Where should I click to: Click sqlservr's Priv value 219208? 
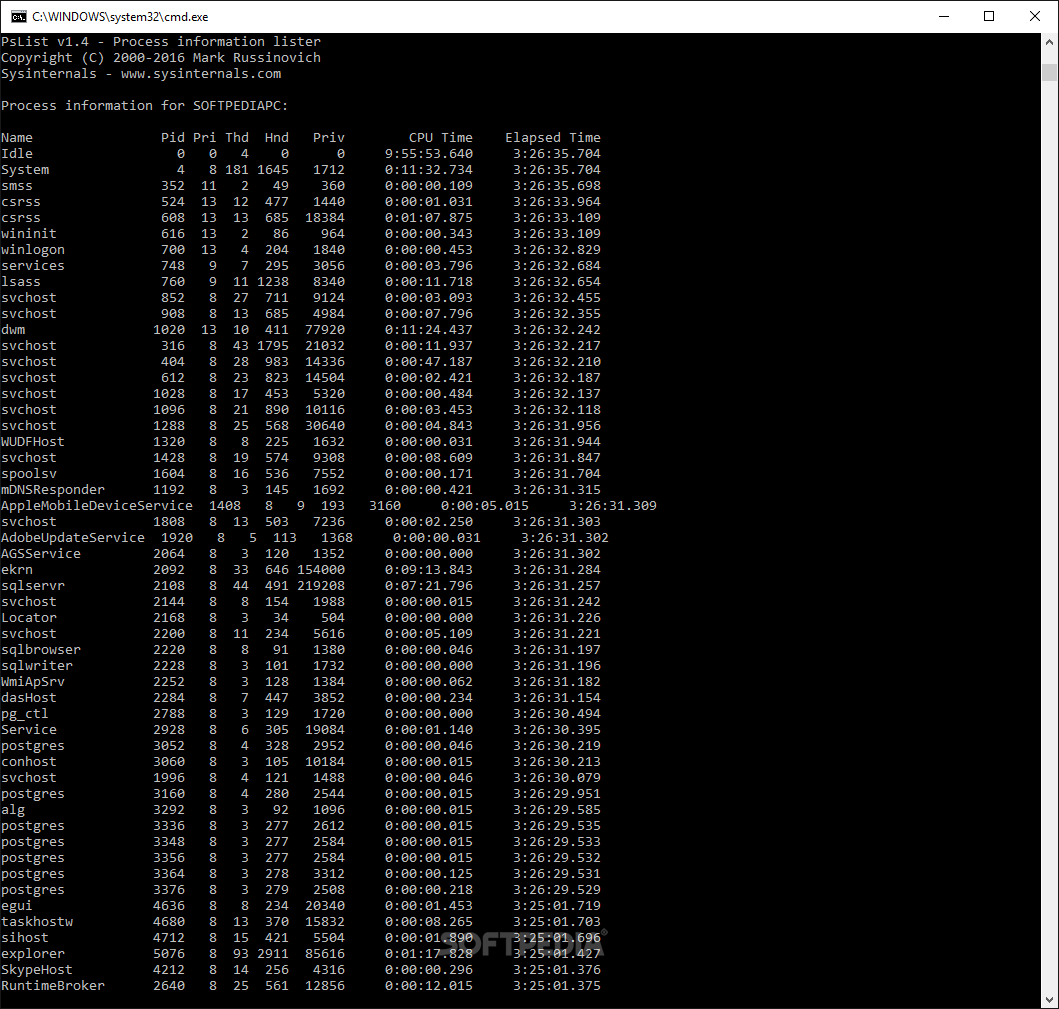321,586
